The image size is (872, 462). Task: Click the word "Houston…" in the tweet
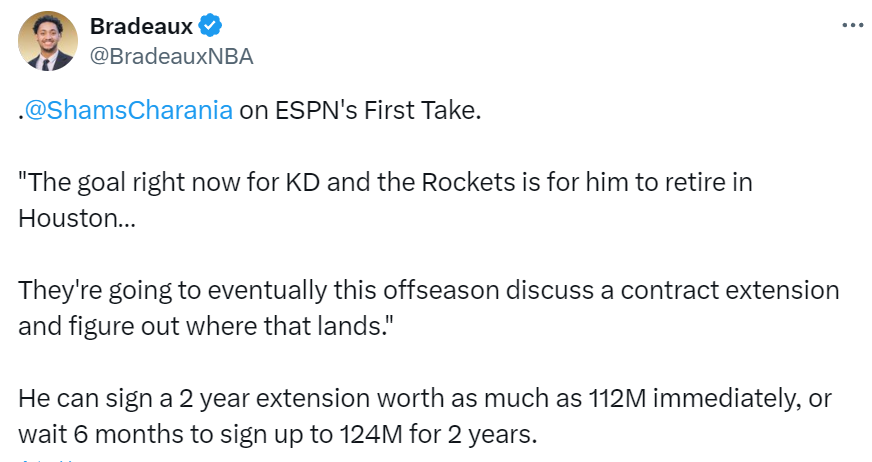pyautogui.click(x=77, y=218)
